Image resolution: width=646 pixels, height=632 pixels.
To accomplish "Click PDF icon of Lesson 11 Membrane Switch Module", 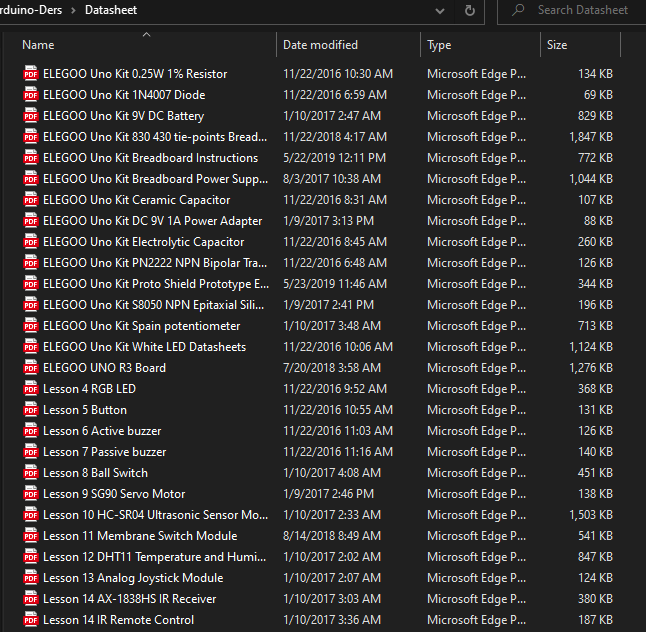I will click(x=31, y=536).
